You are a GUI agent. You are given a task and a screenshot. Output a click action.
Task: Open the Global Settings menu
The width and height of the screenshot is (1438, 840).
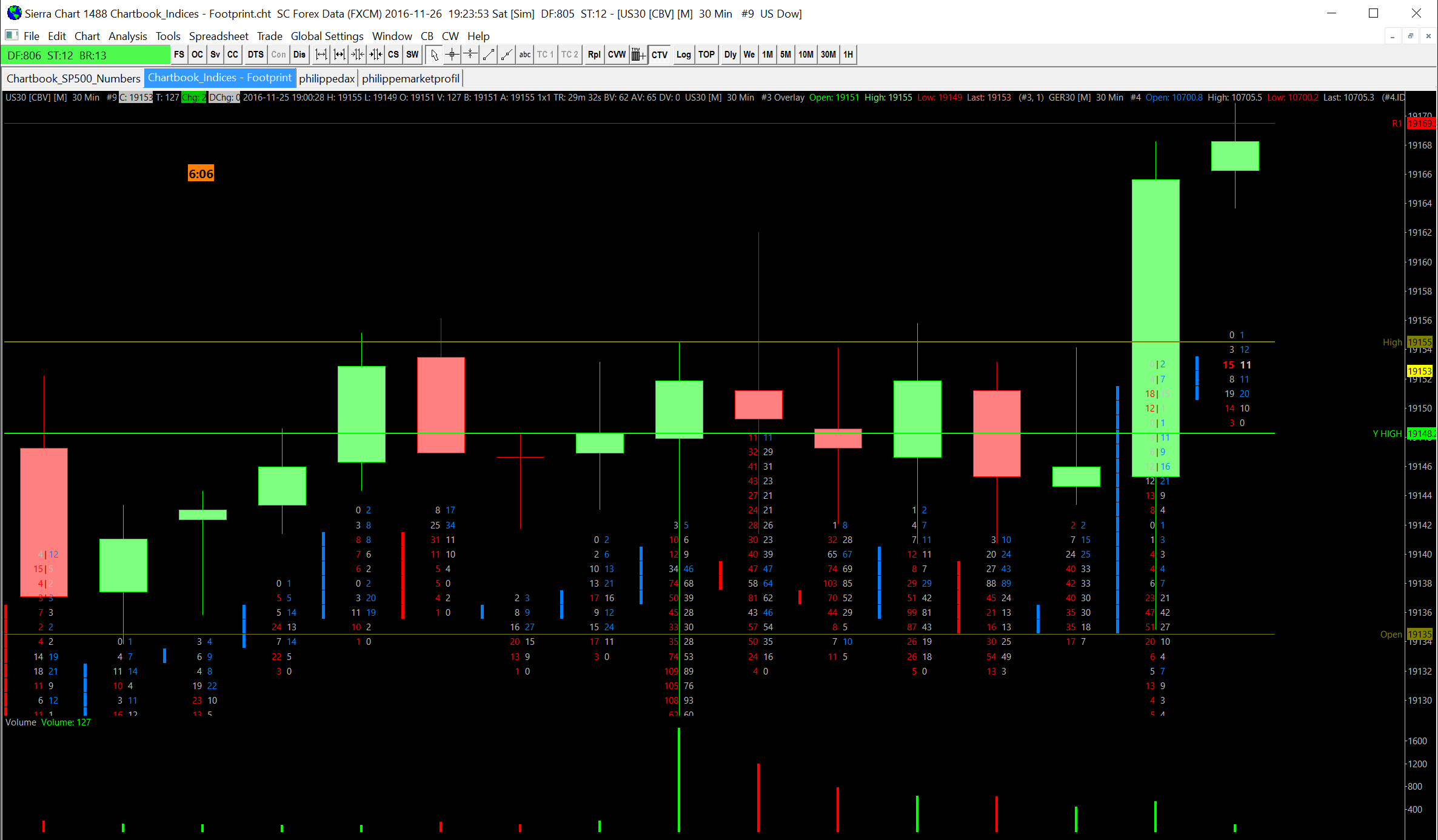click(327, 36)
